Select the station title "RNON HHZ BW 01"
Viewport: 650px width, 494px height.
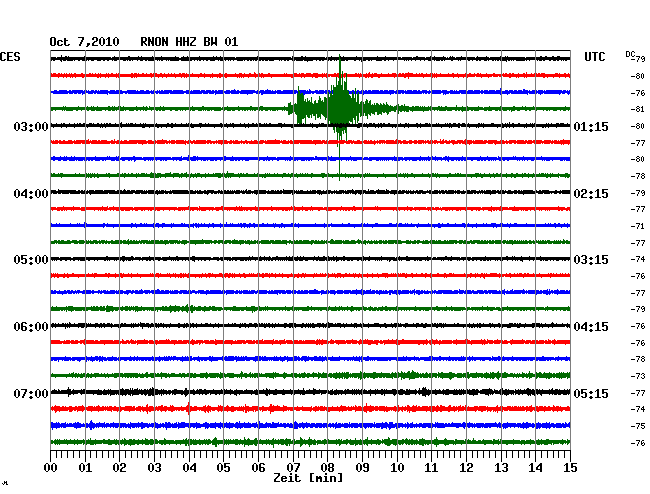pos(189,42)
